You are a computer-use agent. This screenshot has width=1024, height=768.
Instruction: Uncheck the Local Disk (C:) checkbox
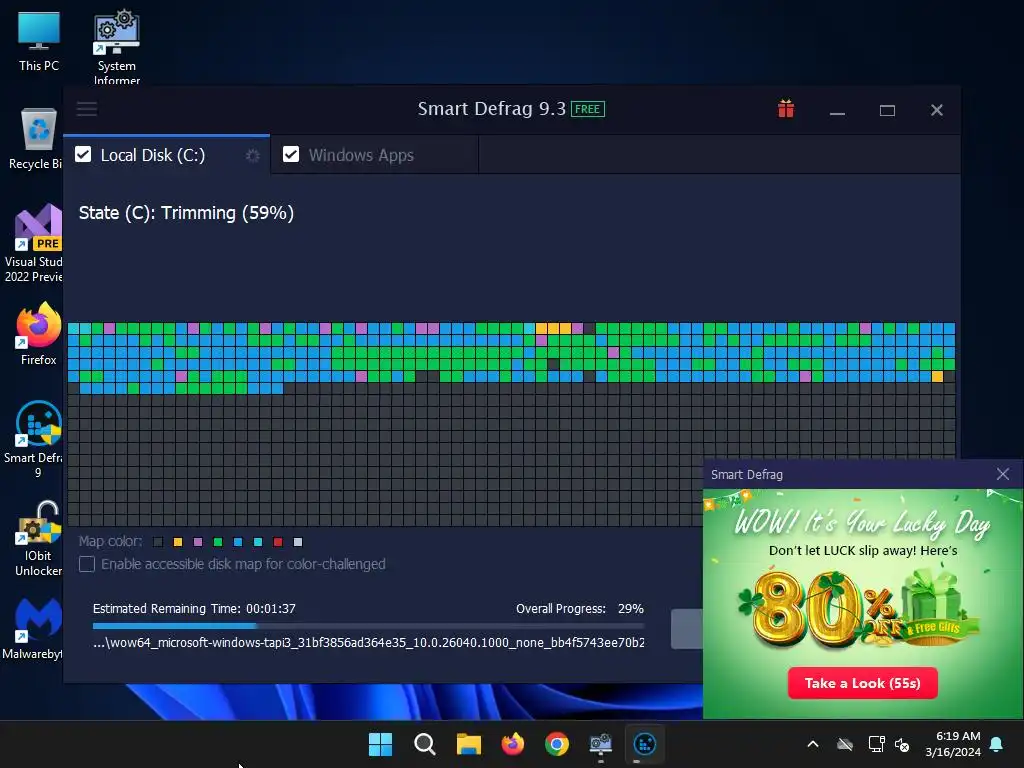tap(83, 154)
